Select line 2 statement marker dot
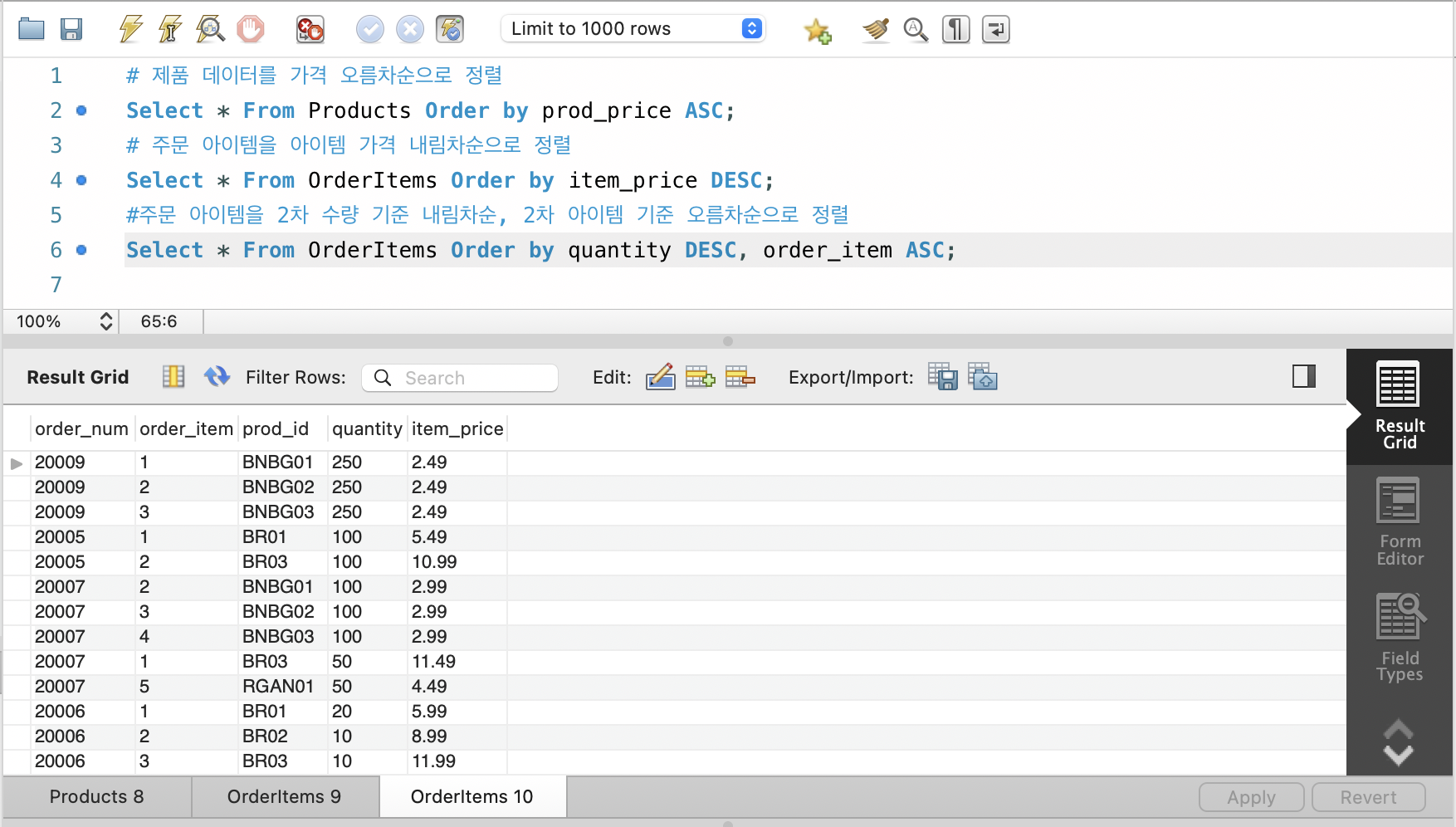This screenshot has height=827, width=1456. pos(81,110)
